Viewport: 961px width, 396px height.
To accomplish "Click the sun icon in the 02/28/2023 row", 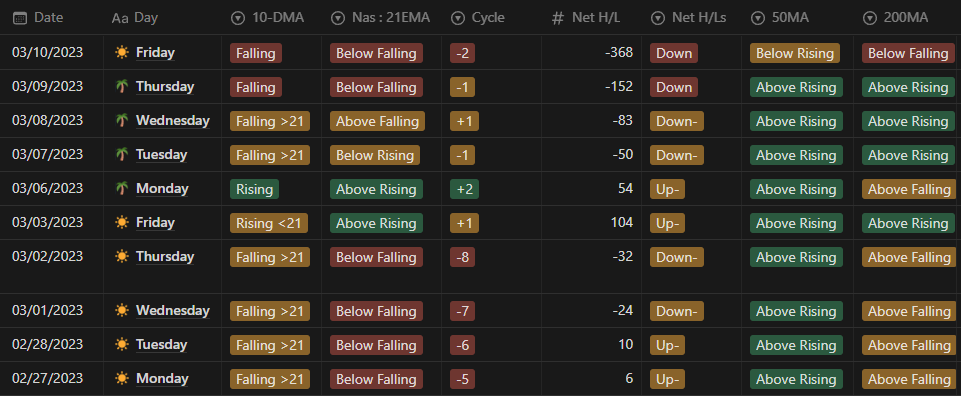I will coord(122,345).
